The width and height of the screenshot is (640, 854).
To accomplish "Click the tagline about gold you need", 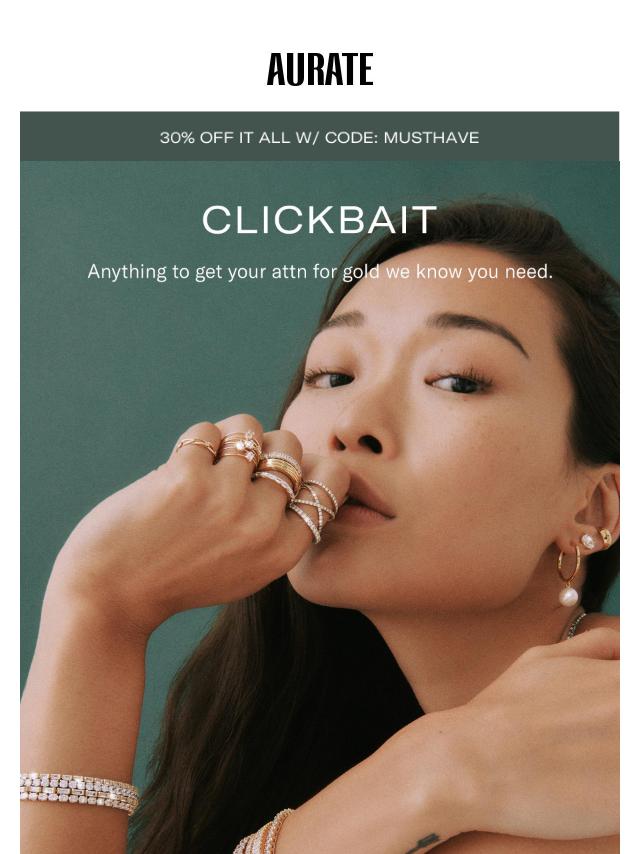I will [320, 271].
